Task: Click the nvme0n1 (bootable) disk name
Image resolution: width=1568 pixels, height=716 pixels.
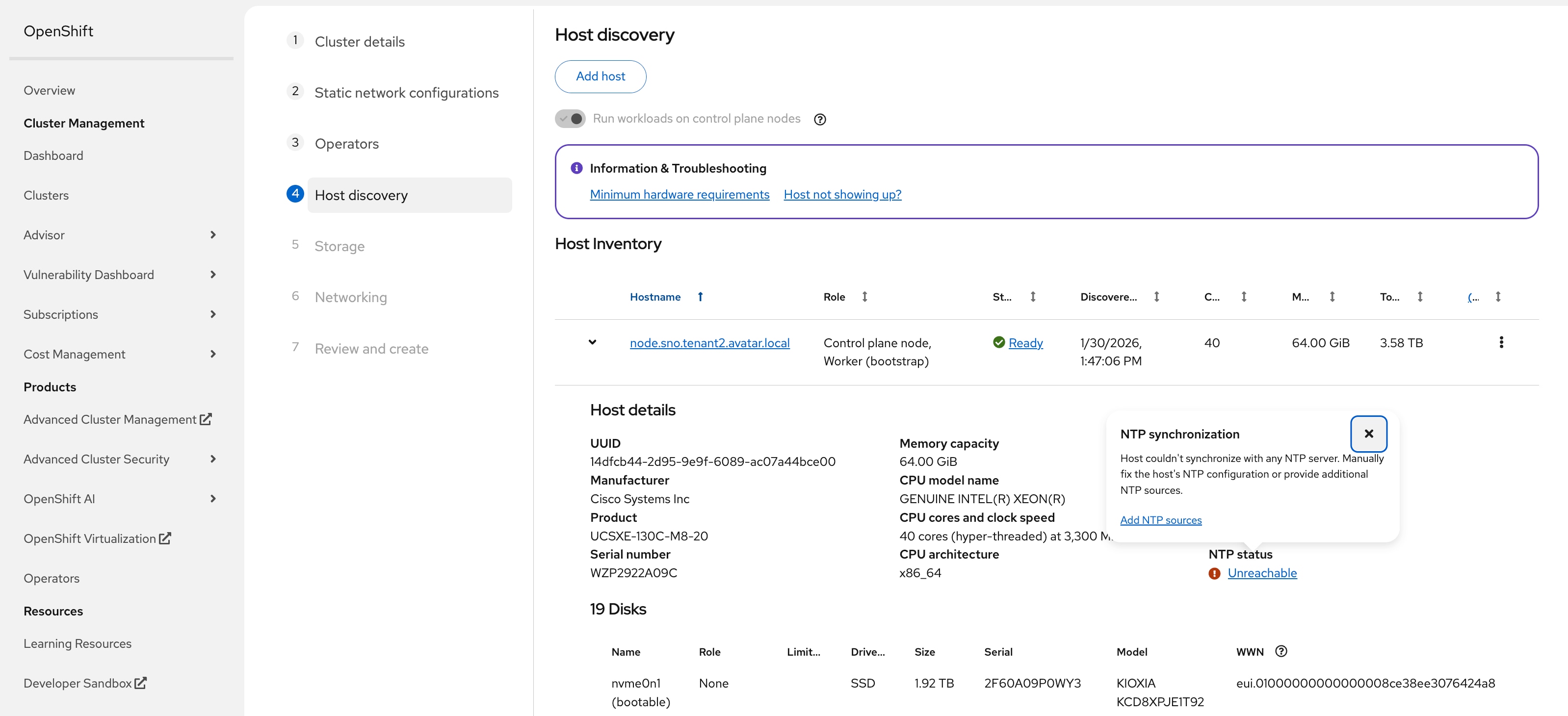Action: tap(641, 692)
